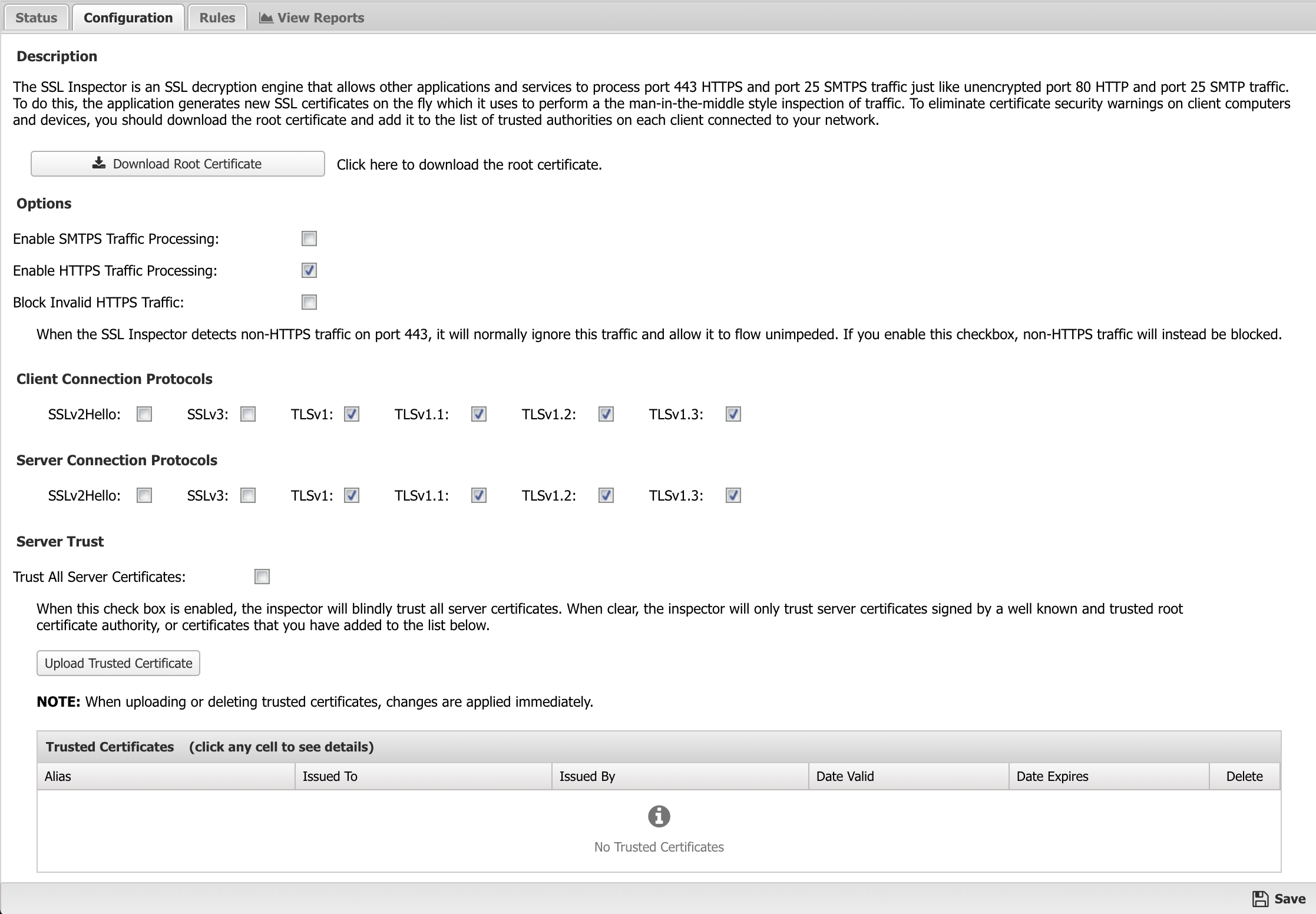Enable server SSLv2Hello protocol checkbox
The height and width of the screenshot is (914, 1316).
coord(144,495)
